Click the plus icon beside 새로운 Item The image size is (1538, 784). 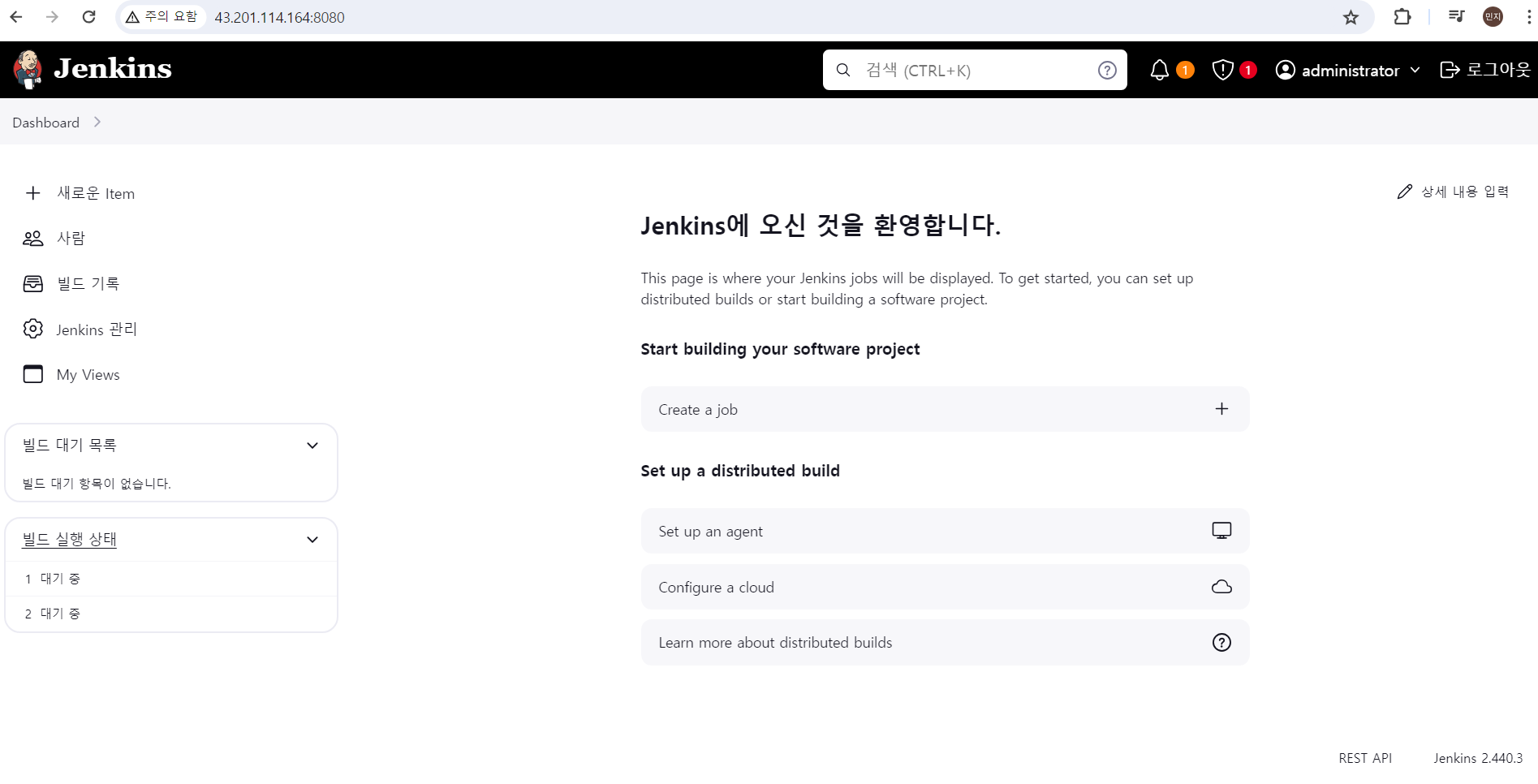(32, 193)
